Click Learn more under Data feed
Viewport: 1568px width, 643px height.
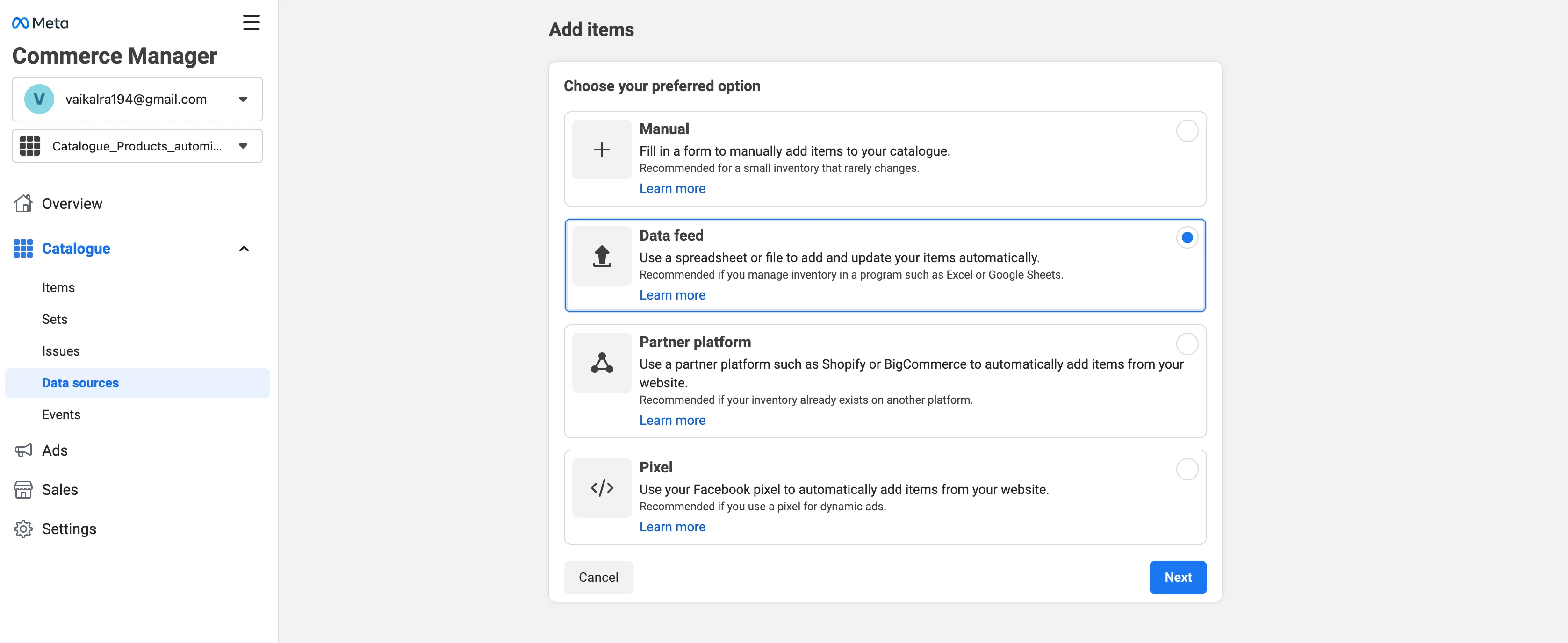point(672,295)
